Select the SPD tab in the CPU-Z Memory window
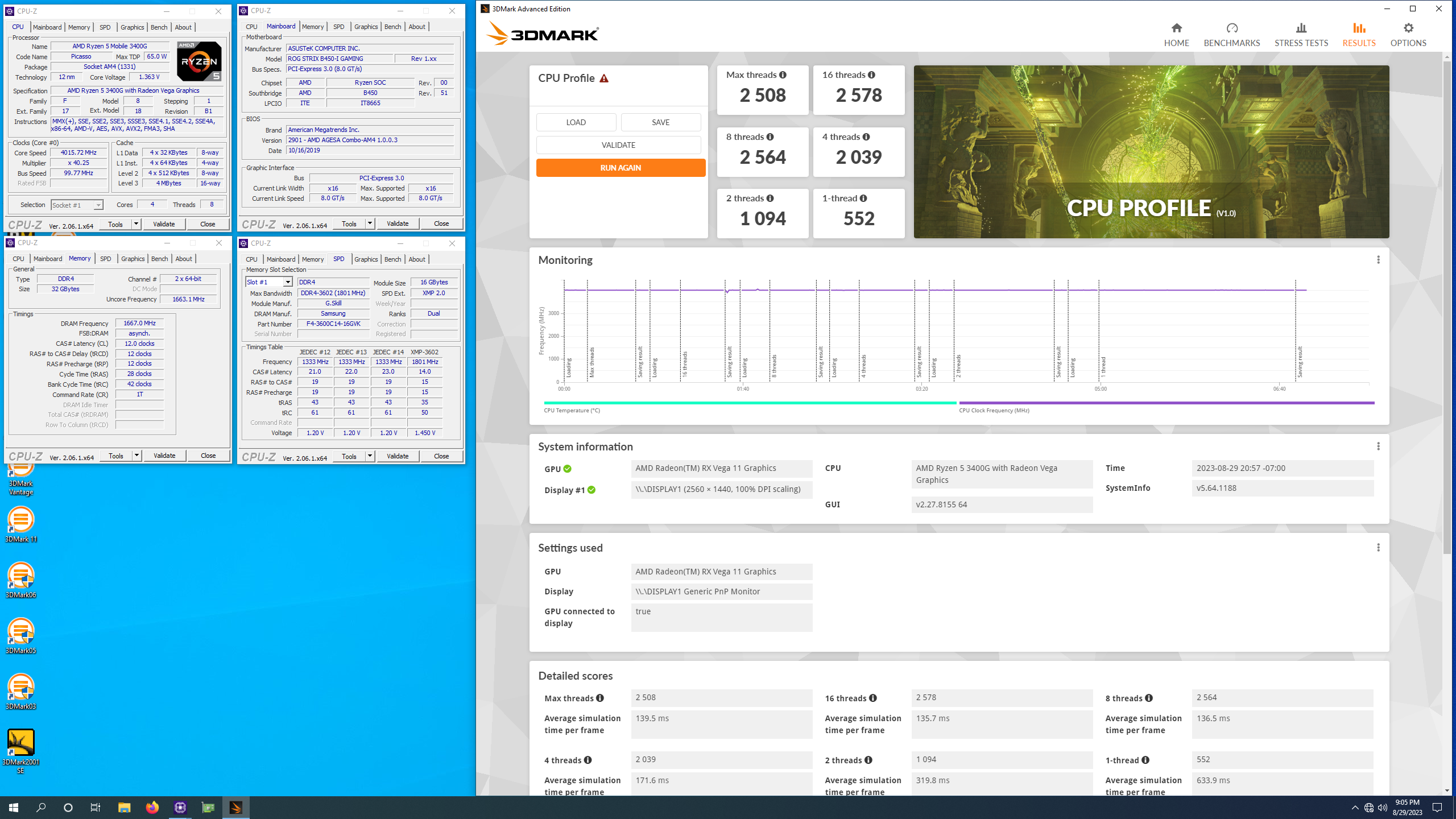The height and width of the screenshot is (819, 1456). [x=105, y=259]
